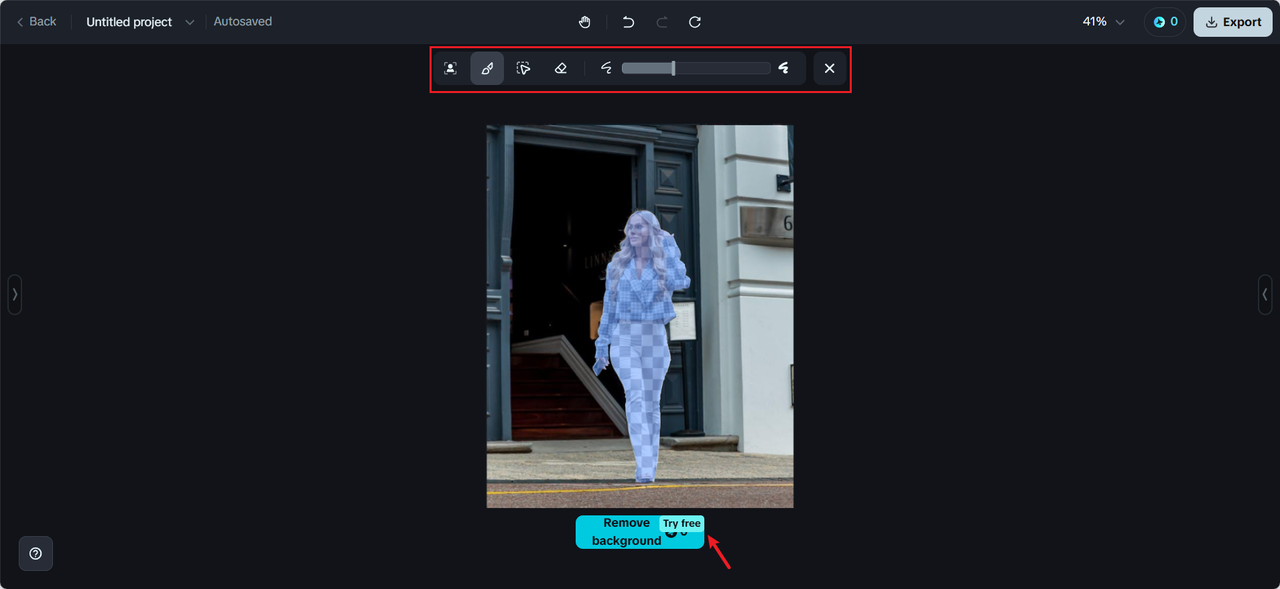Undo the last action
The width and height of the screenshot is (1280, 589).
click(x=628, y=22)
